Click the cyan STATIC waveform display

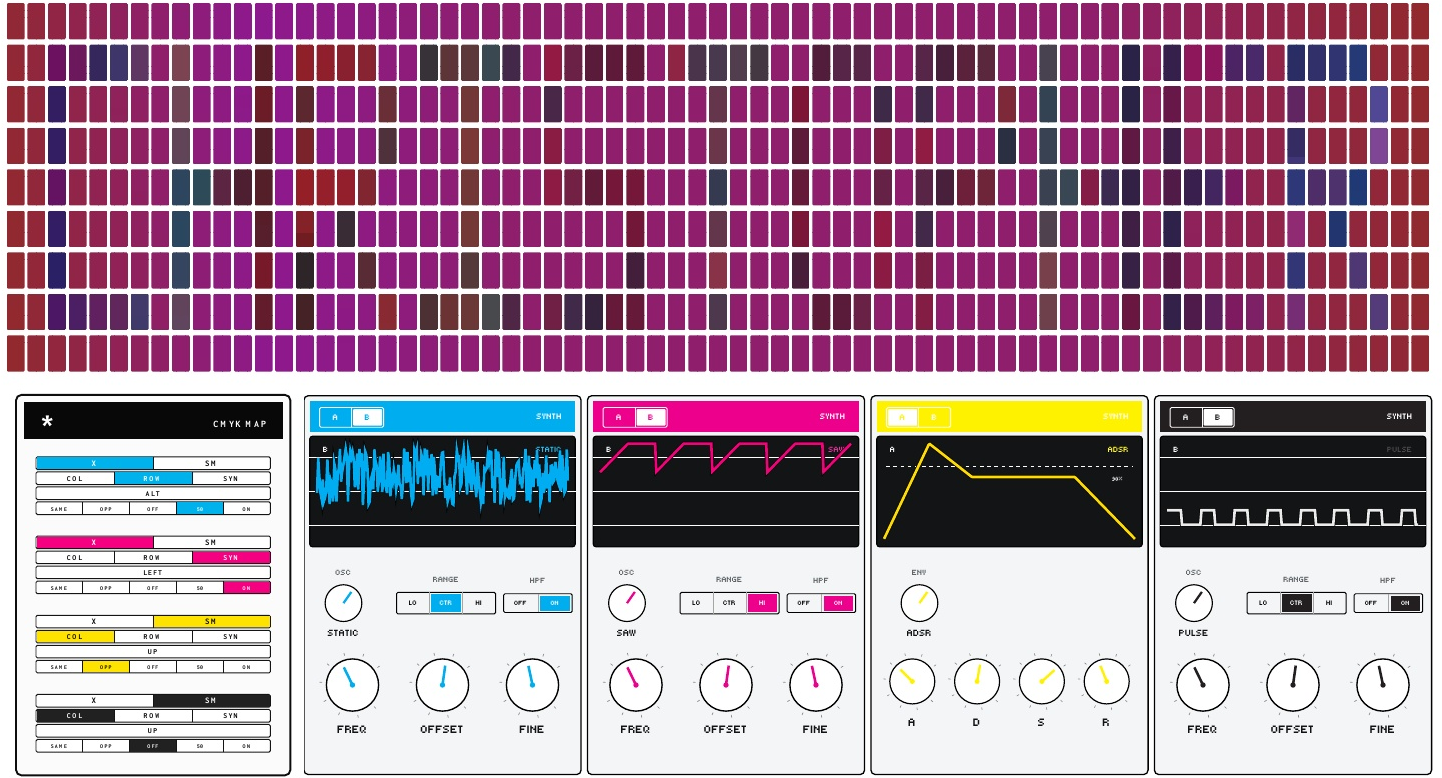point(442,492)
